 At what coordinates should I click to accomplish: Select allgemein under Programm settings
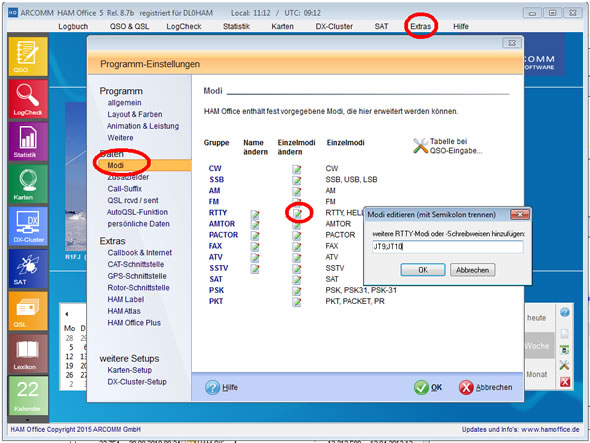[x=125, y=103]
